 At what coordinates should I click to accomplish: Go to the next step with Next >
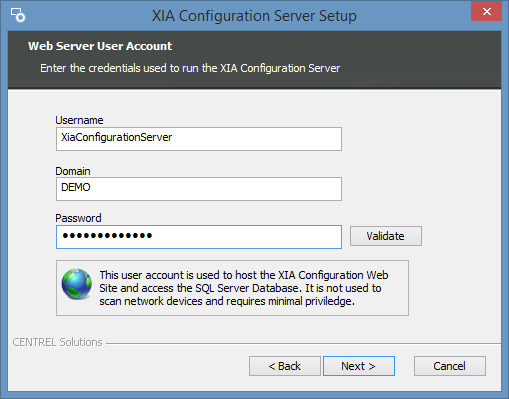359,366
